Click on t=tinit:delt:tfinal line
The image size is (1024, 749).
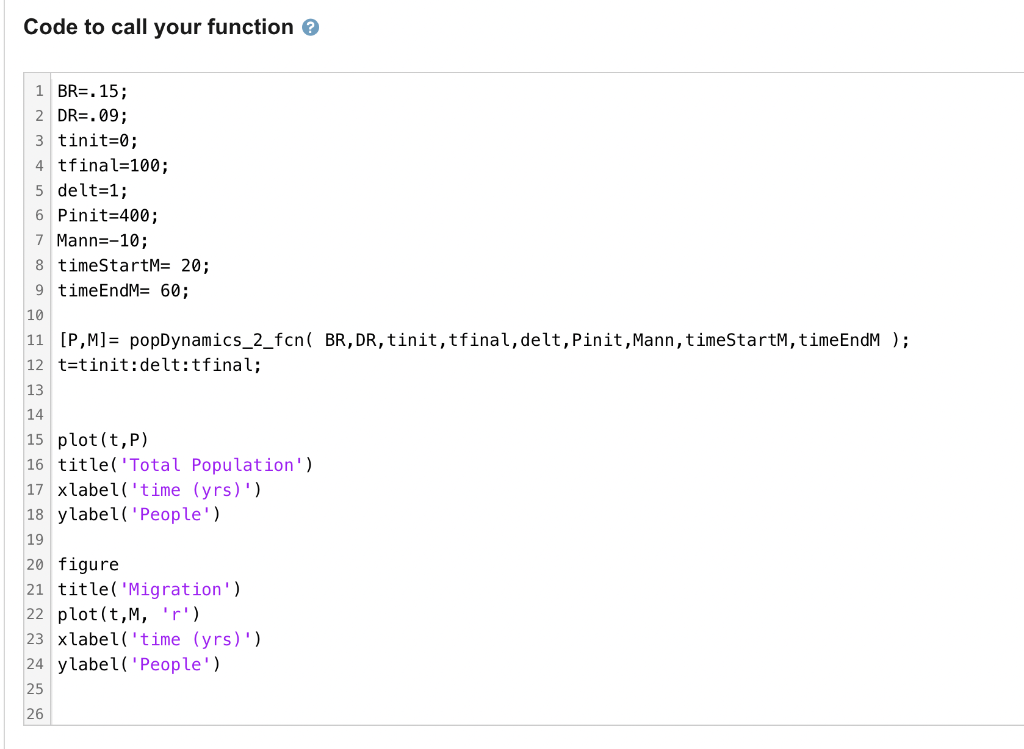[x=159, y=365]
